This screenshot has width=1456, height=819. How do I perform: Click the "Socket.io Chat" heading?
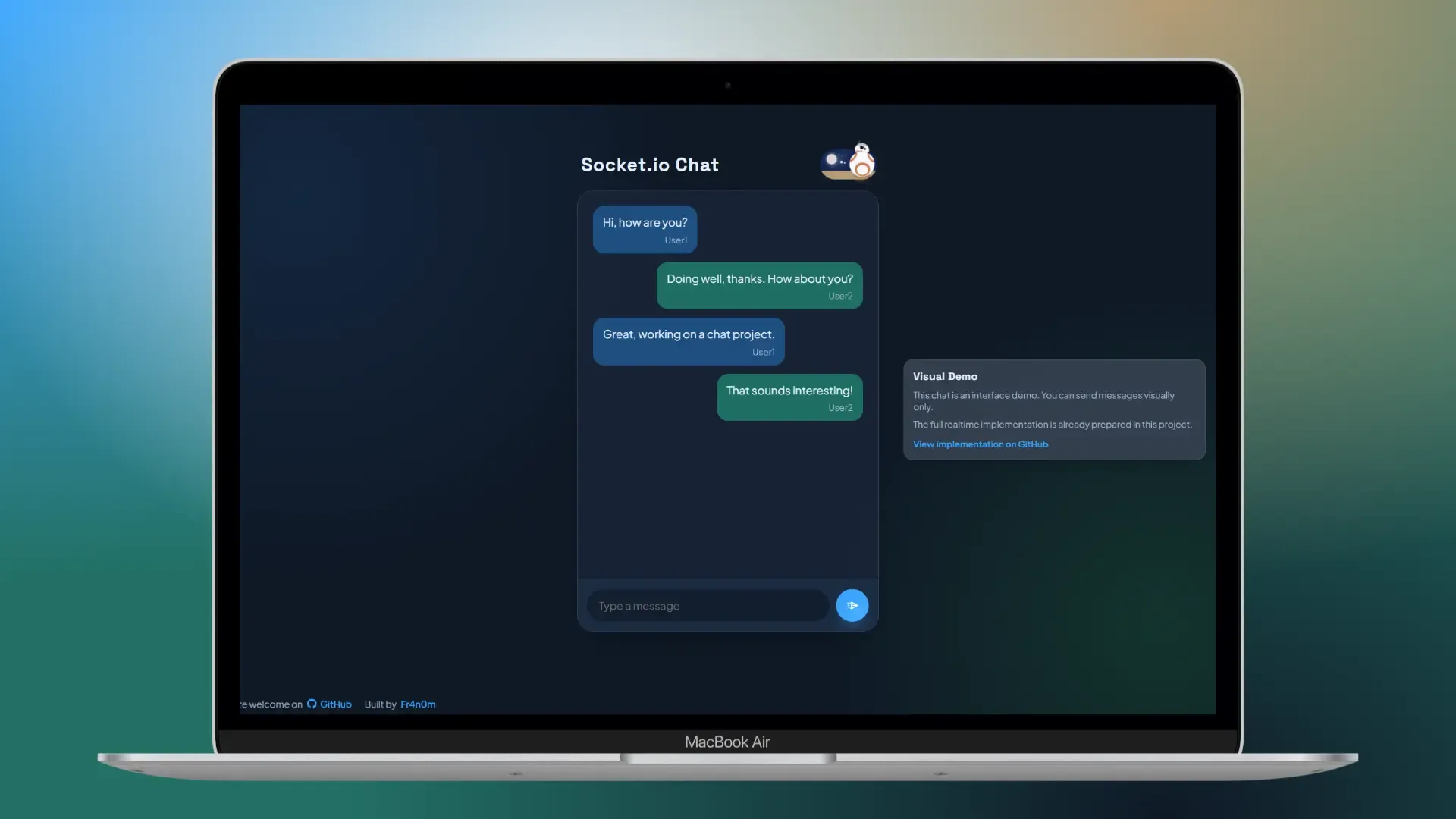tap(650, 165)
